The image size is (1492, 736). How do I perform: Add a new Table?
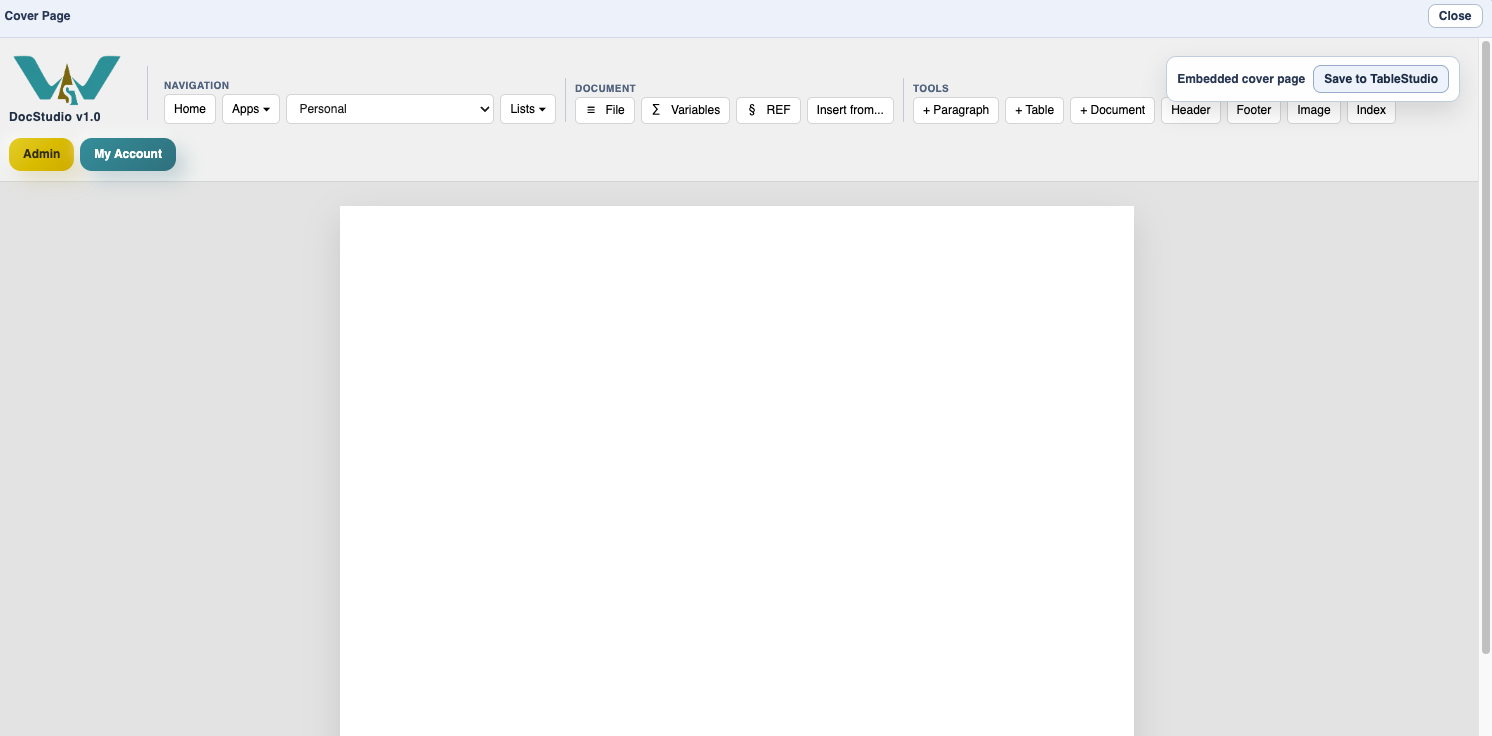coord(1034,110)
